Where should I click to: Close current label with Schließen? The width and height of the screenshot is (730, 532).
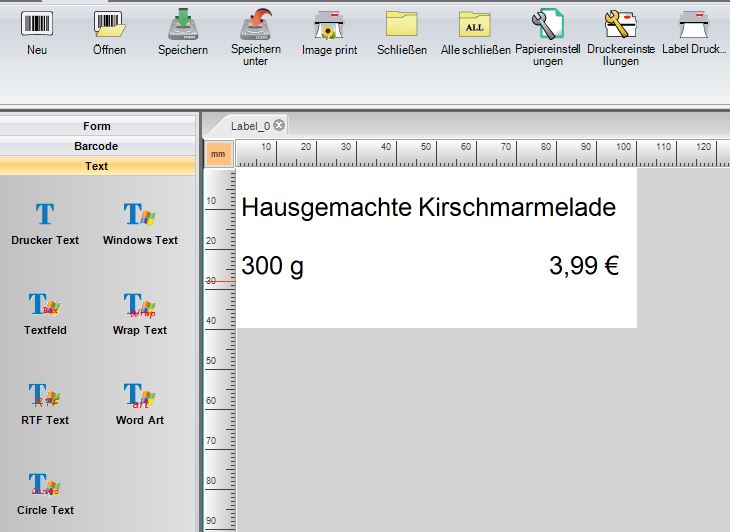click(402, 33)
